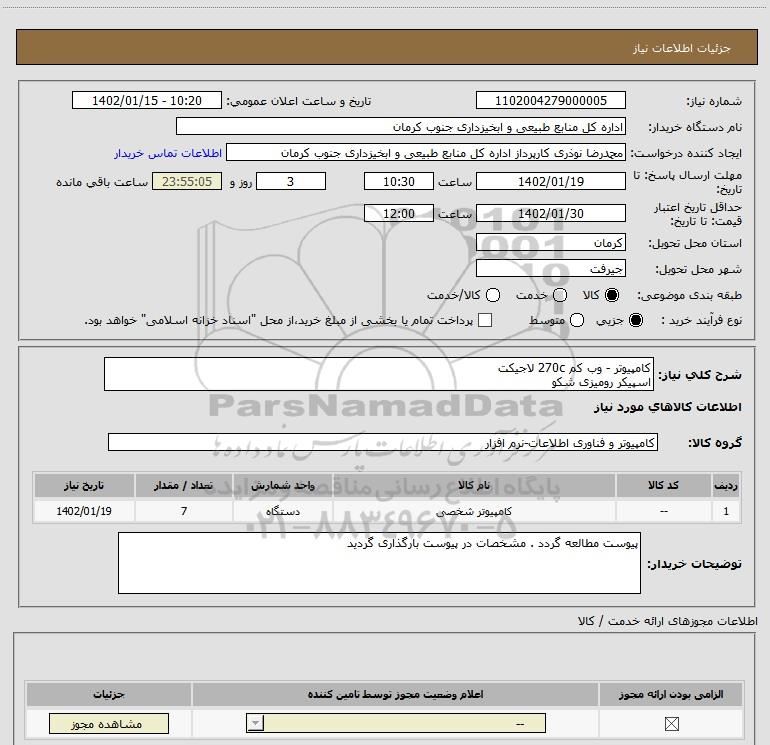Click the نام کالا column header
The width and height of the screenshot is (770, 745).
click(x=474, y=485)
